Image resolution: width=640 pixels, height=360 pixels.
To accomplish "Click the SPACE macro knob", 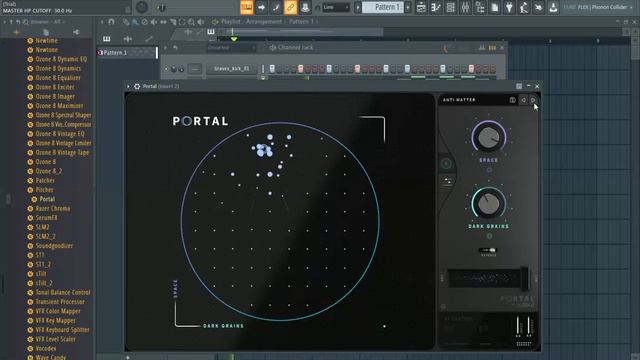I will (x=489, y=138).
